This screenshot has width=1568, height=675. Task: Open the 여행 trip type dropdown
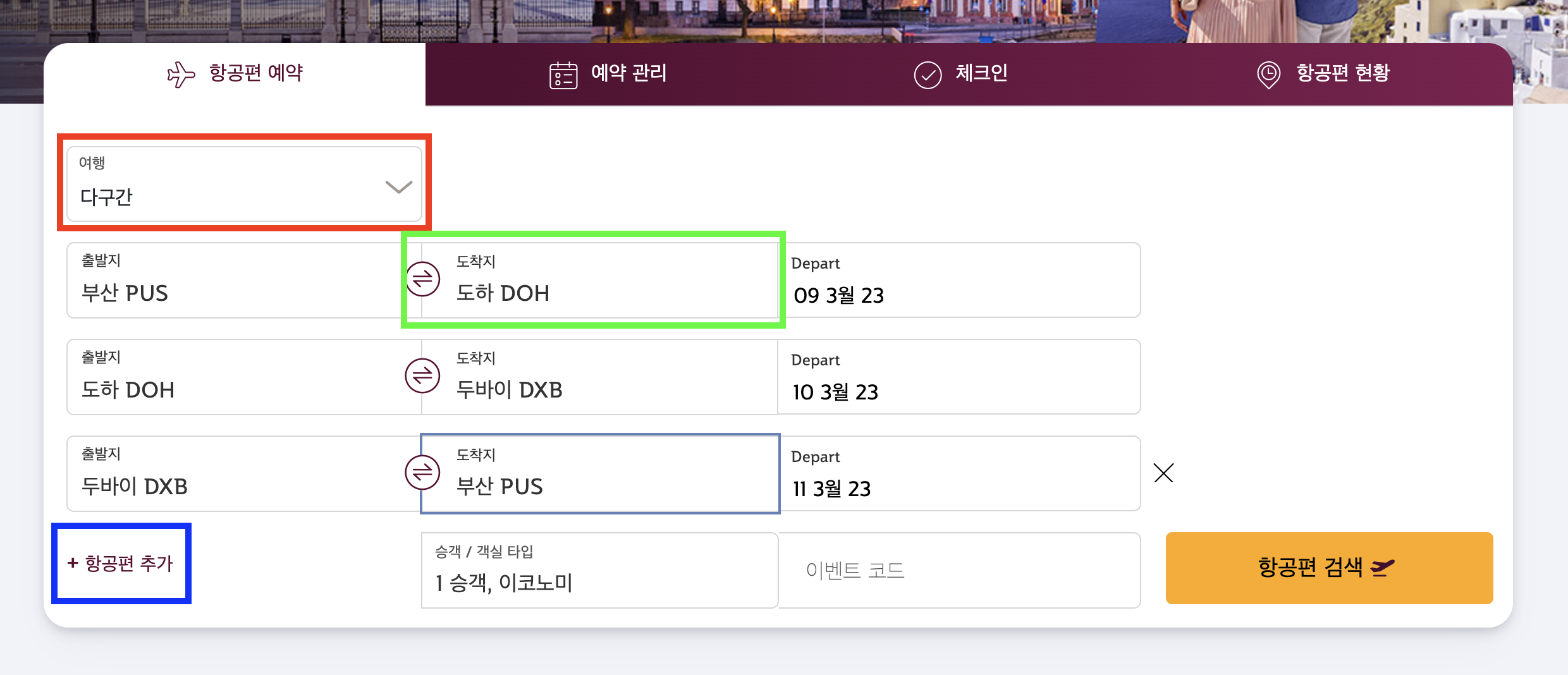click(x=243, y=184)
